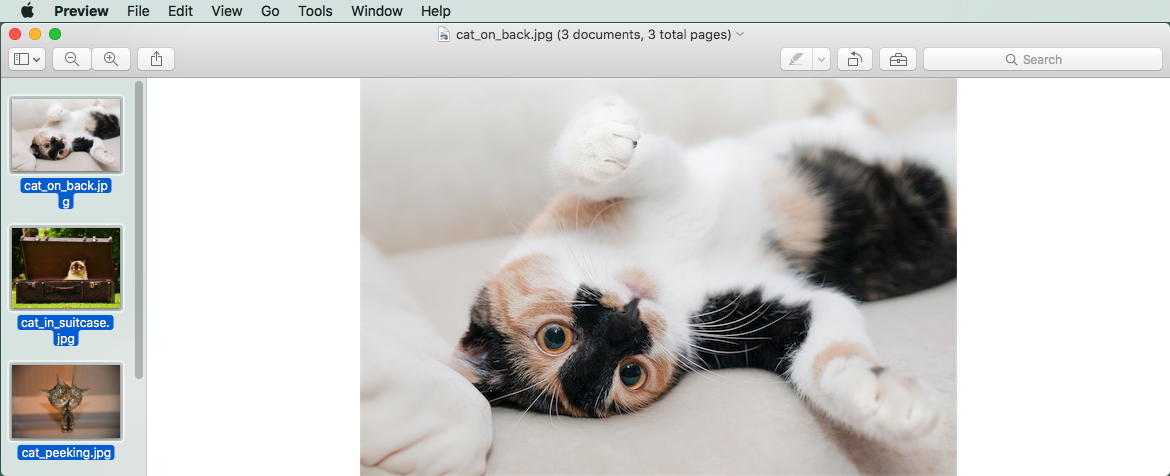Open the Preview application menu

click(81, 11)
